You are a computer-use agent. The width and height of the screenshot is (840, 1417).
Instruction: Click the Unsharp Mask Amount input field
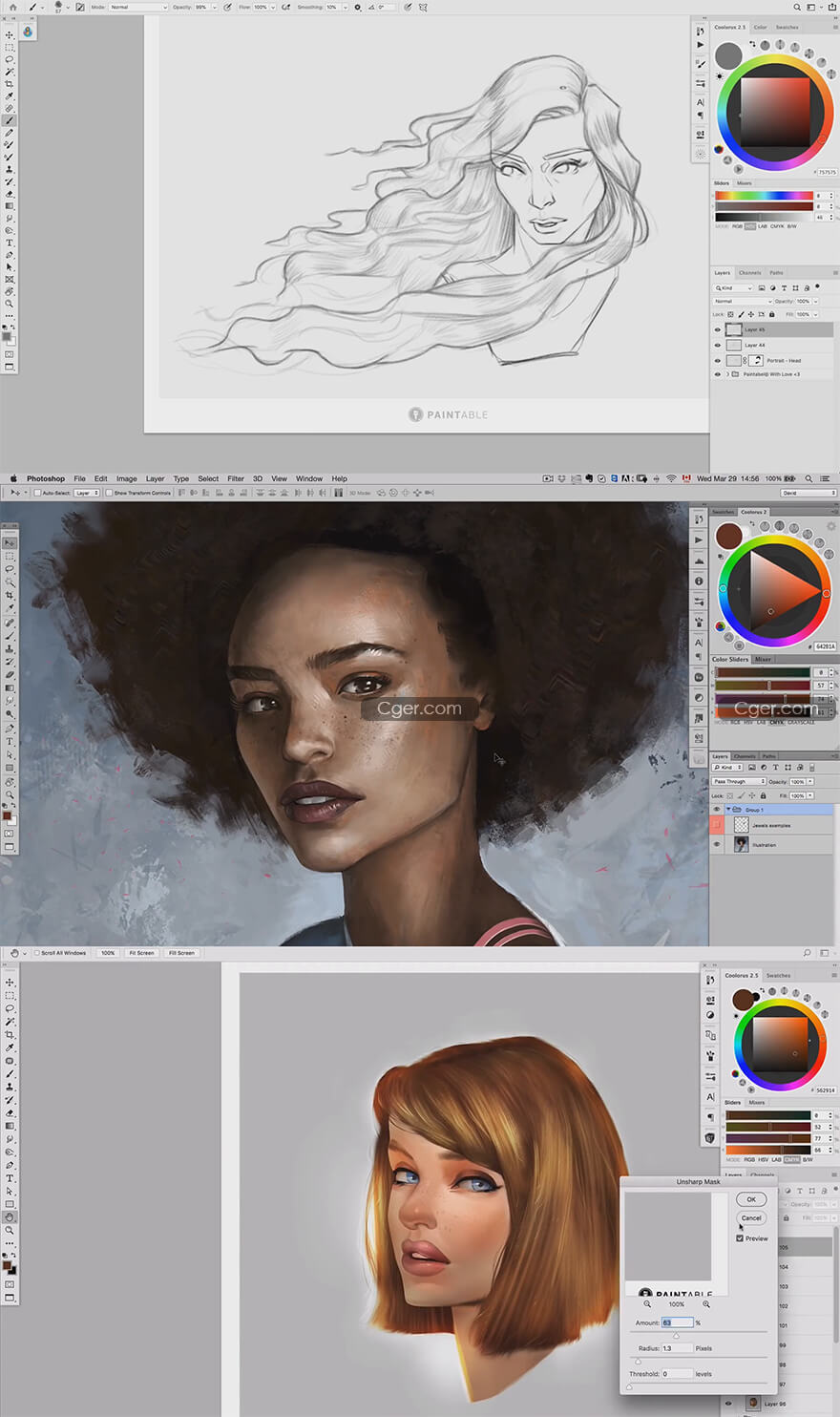(x=677, y=1322)
